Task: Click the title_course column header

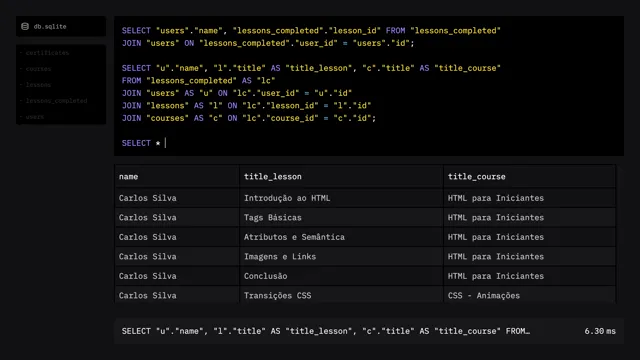Action: (529, 177)
